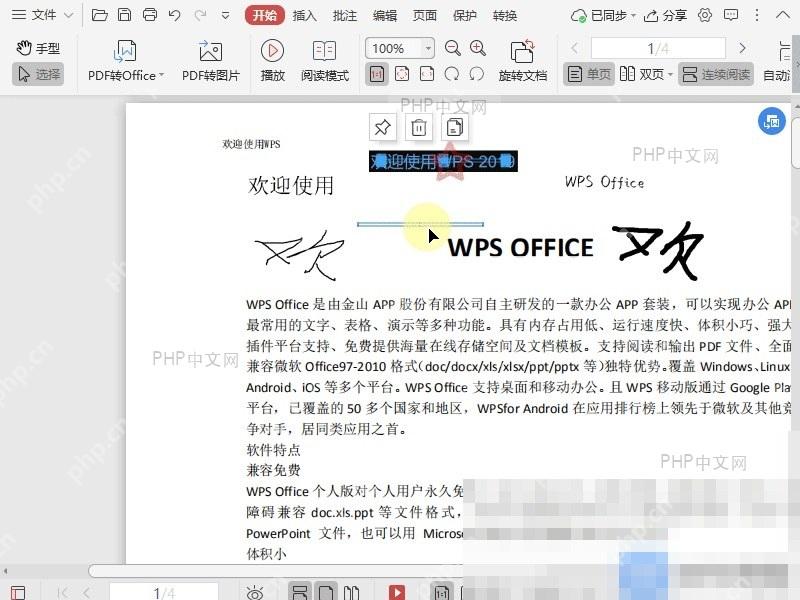This screenshot has width=800, height=600.
Task: Open the feedback message icon
Action: 731,15
